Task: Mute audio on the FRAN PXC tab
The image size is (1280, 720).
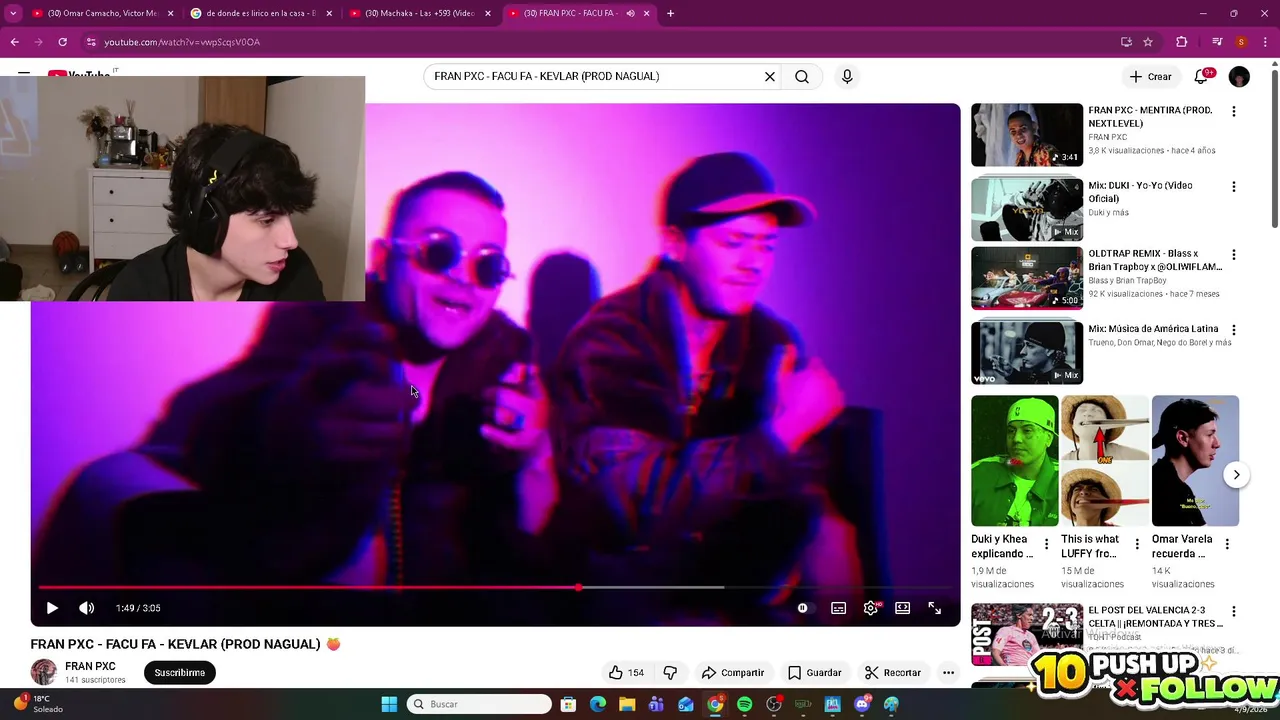Action: 630,13
